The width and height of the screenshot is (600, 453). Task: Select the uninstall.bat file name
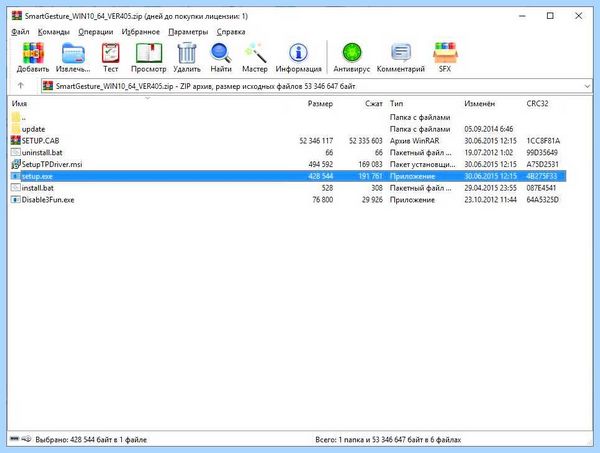click(42, 152)
